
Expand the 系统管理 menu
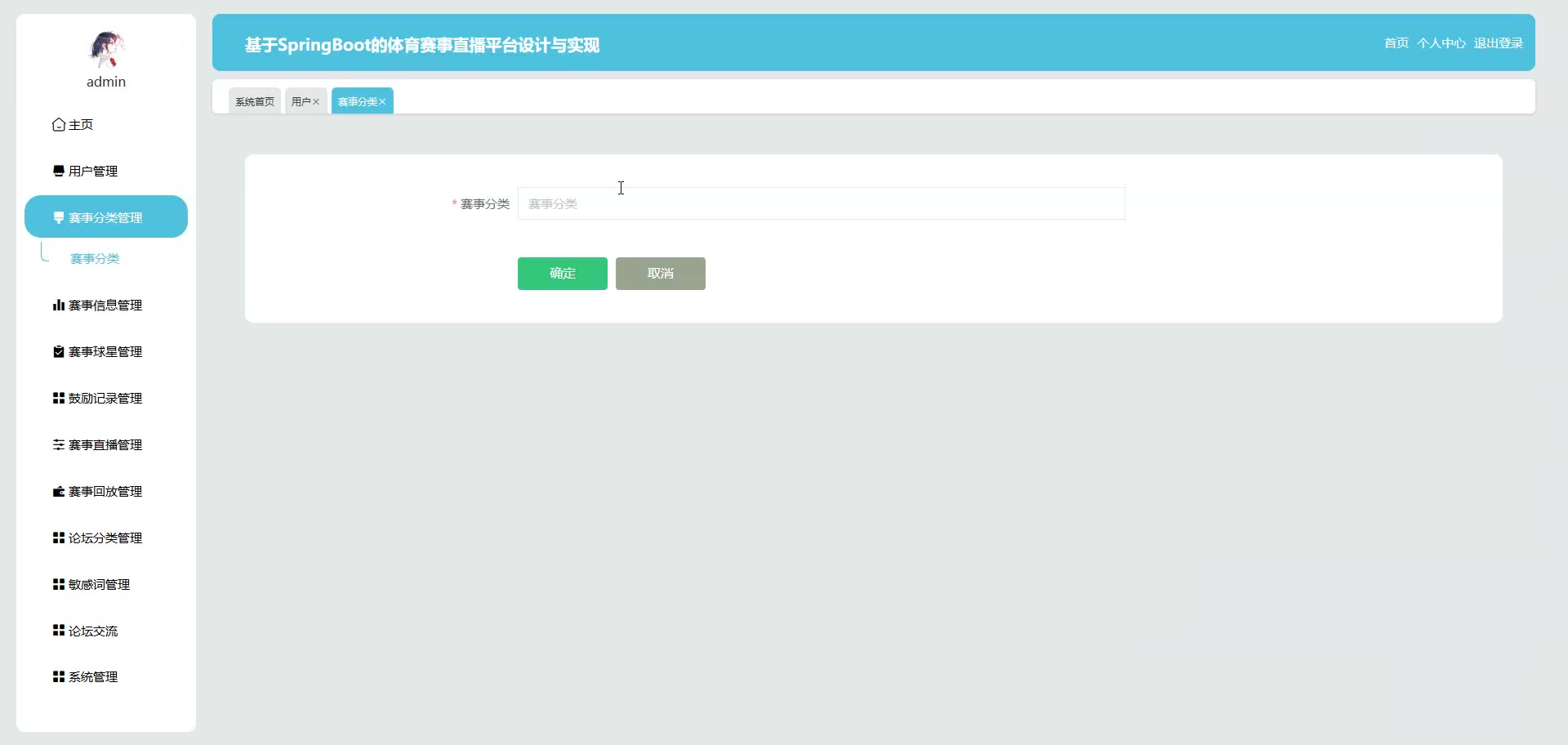[106, 677]
